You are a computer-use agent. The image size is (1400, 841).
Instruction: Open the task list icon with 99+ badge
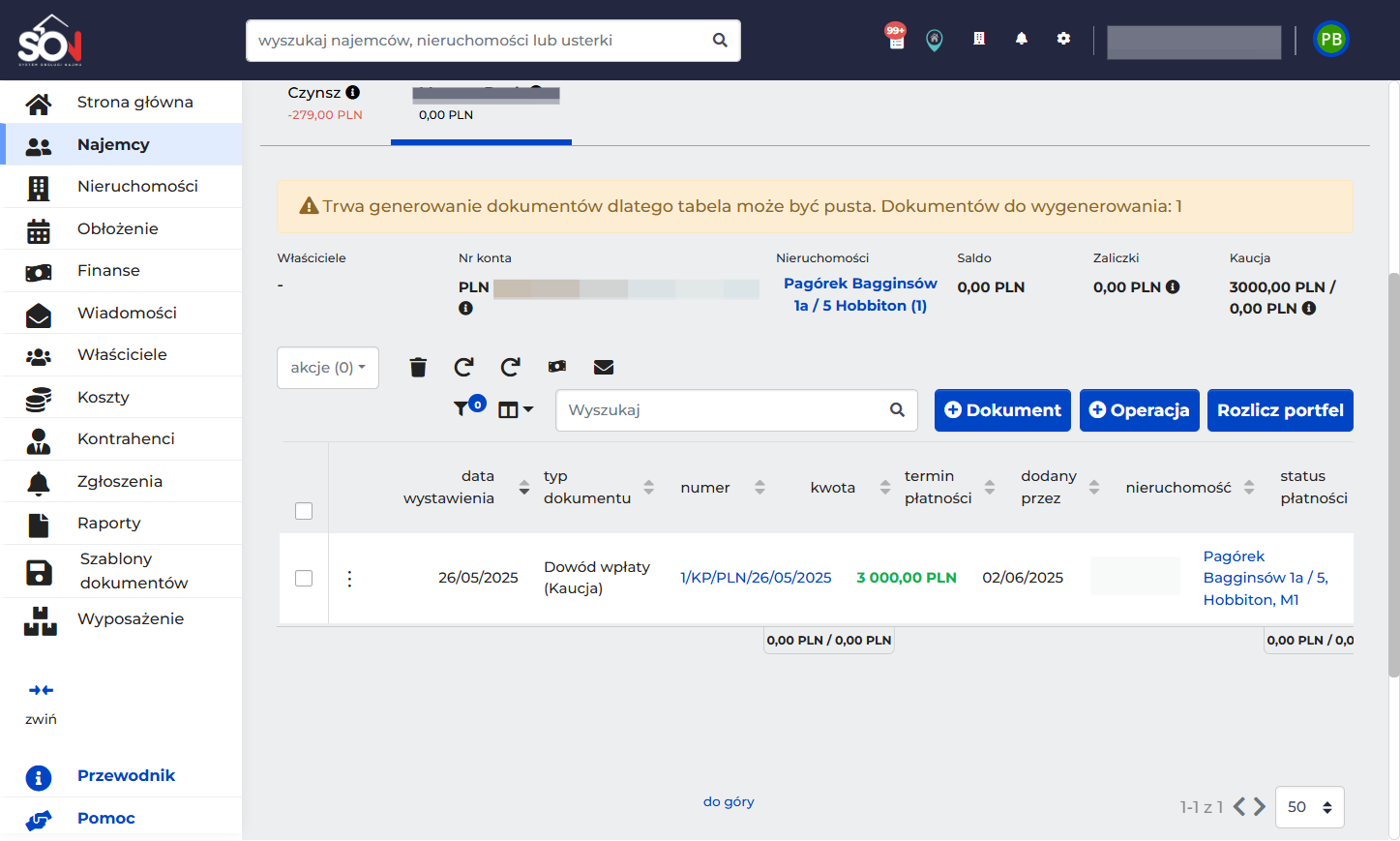(896, 37)
